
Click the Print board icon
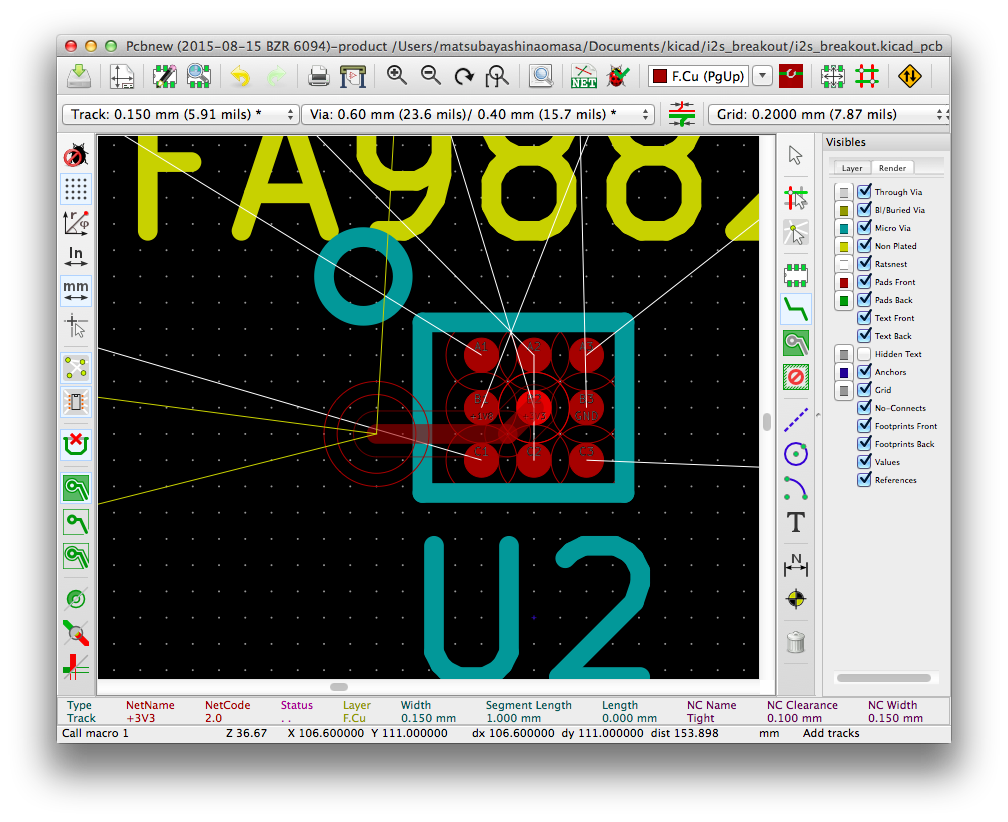[x=318, y=76]
